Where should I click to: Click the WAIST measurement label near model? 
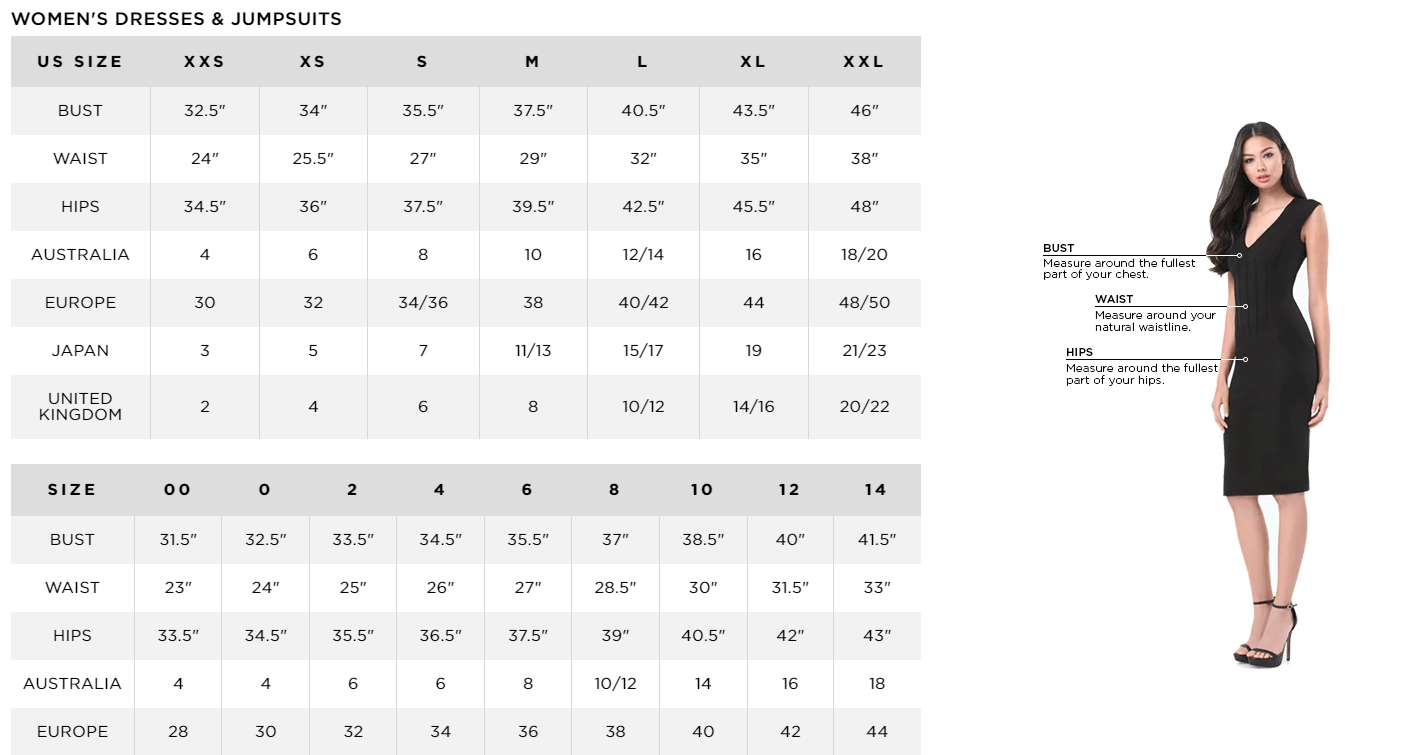tap(1114, 299)
